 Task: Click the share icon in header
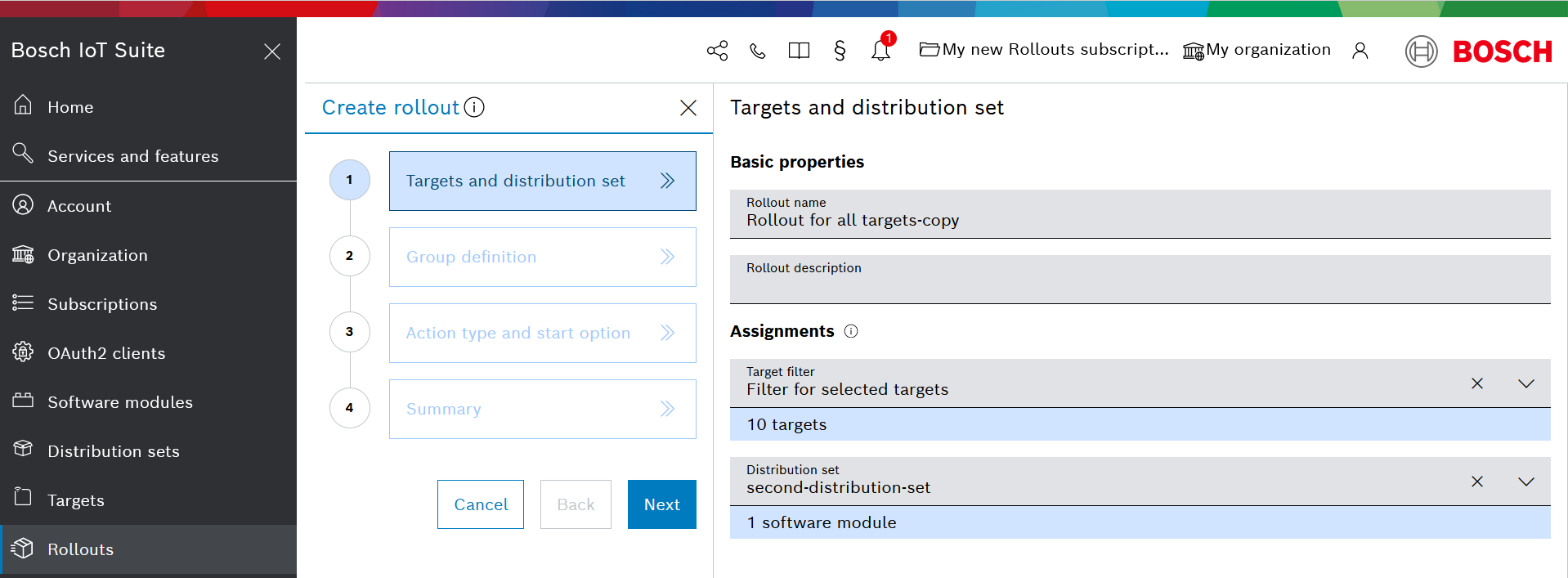click(717, 51)
